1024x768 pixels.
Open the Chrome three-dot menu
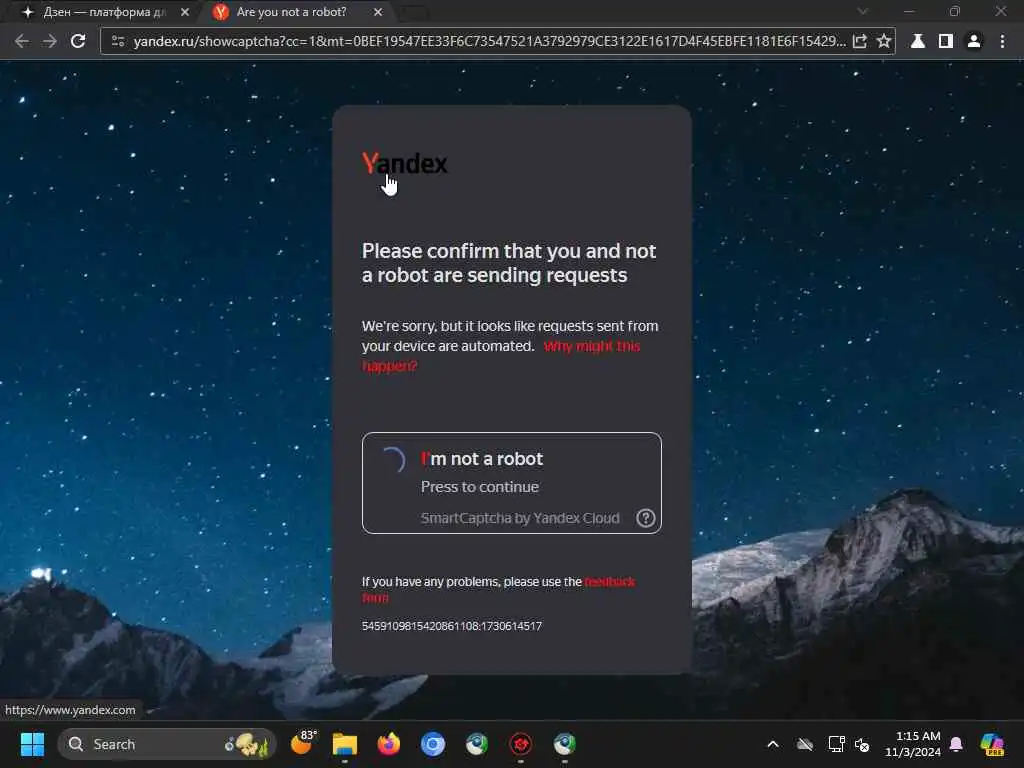click(x=1002, y=41)
